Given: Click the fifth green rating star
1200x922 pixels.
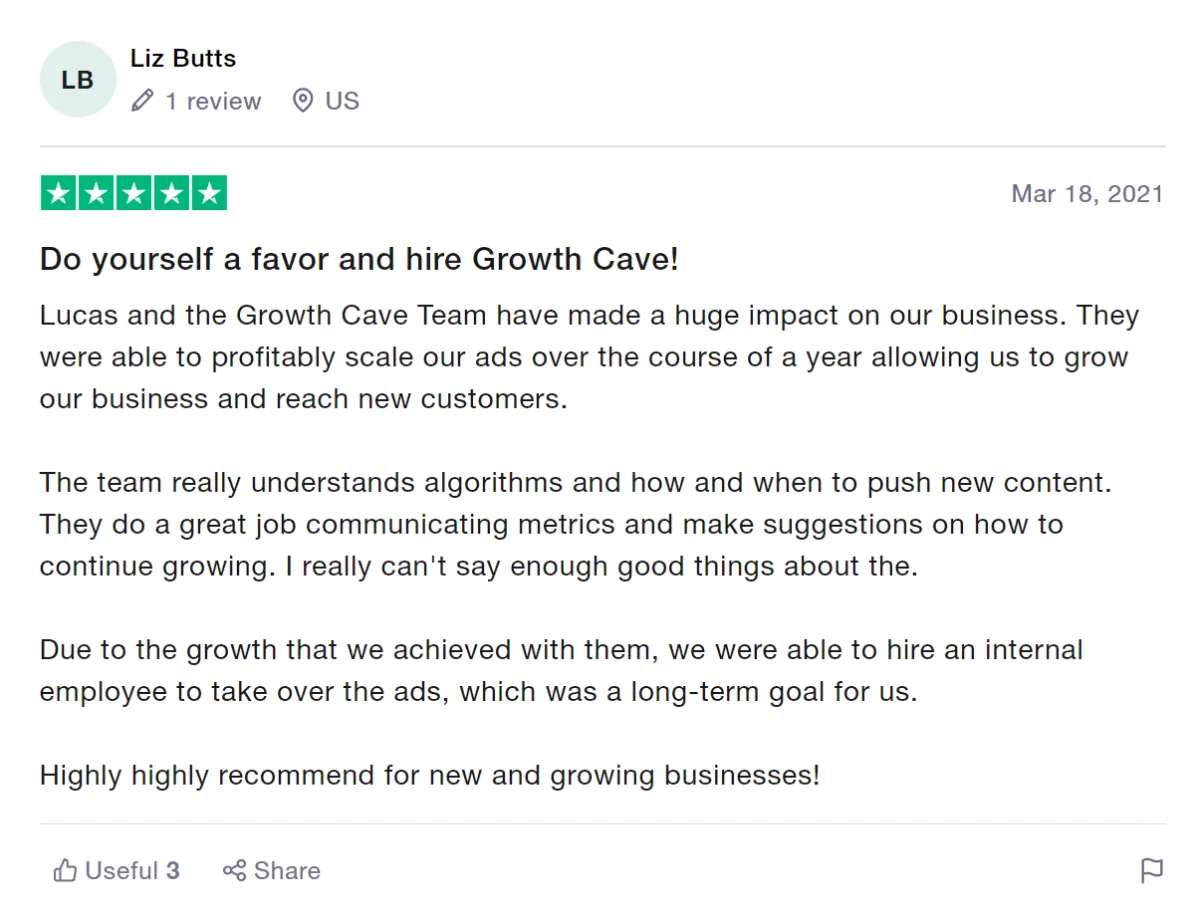Looking at the screenshot, I should [x=209, y=193].
